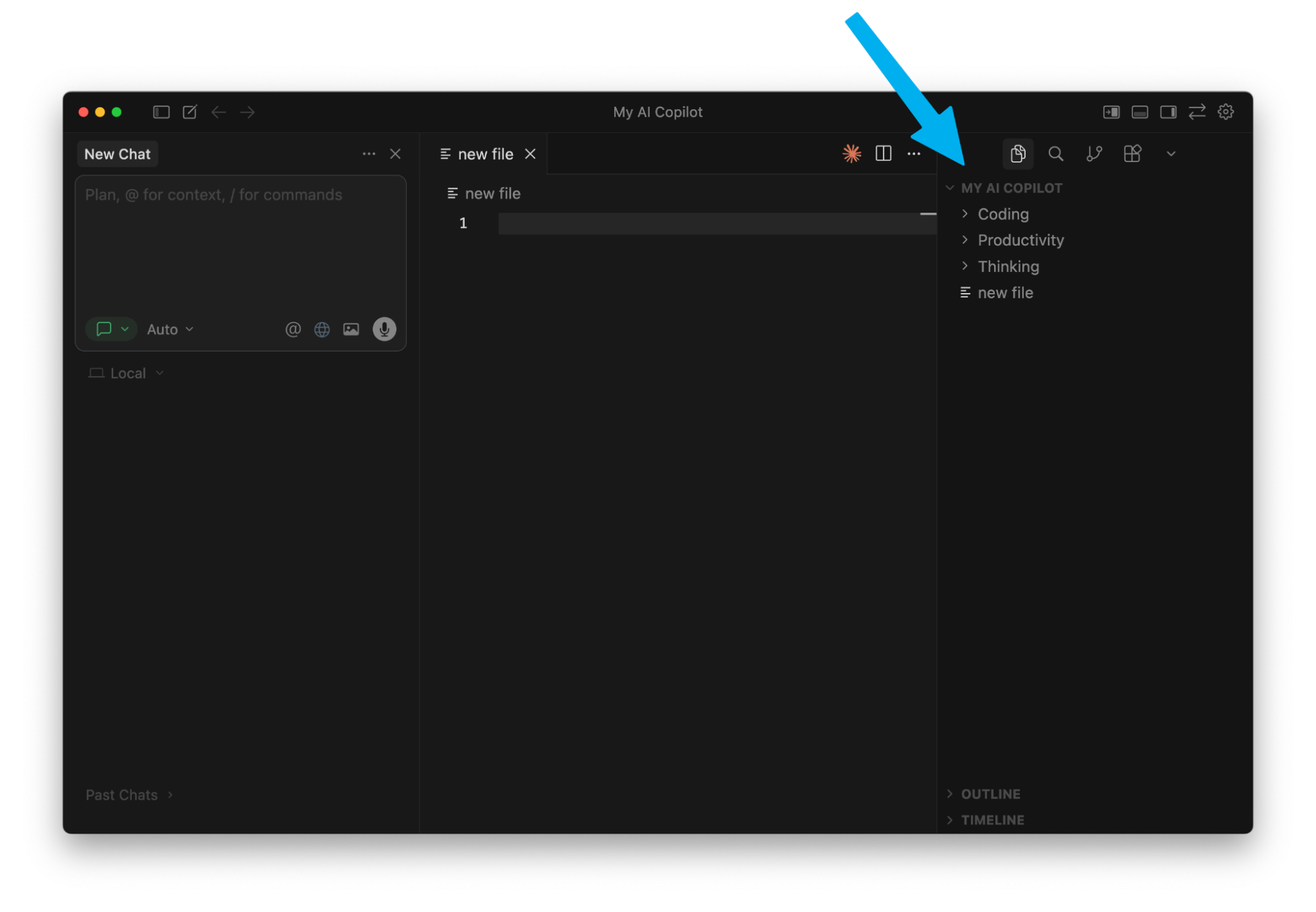Open the Search panel icon

tap(1055, 153)
